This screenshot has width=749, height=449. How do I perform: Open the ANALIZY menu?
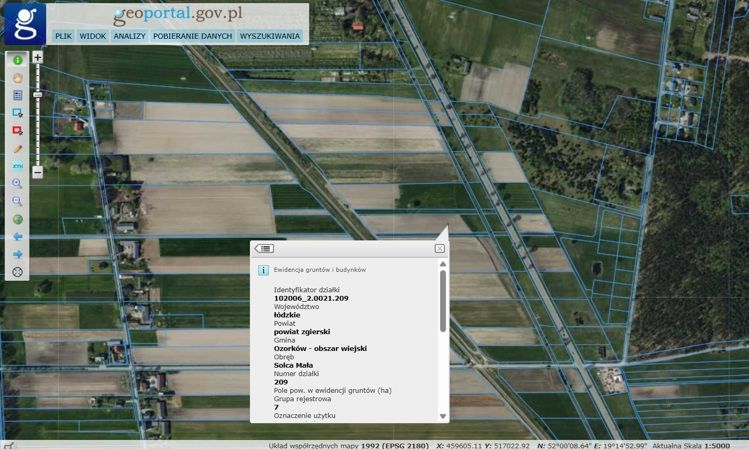tap(129, 36)
